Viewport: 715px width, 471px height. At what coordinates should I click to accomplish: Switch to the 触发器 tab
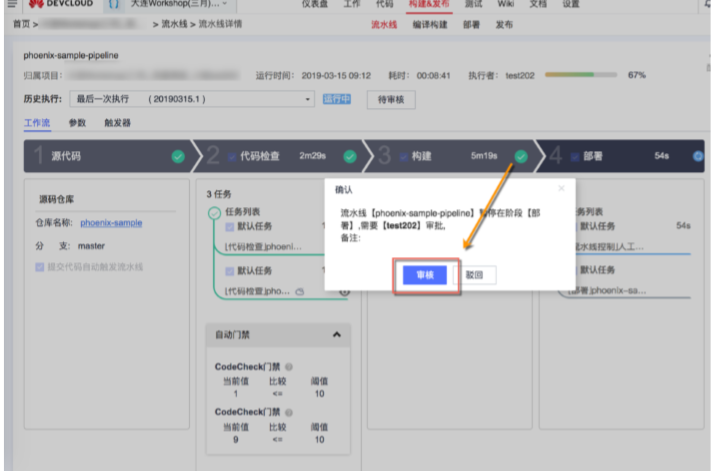pyautogui.click(x=117, y=123)
